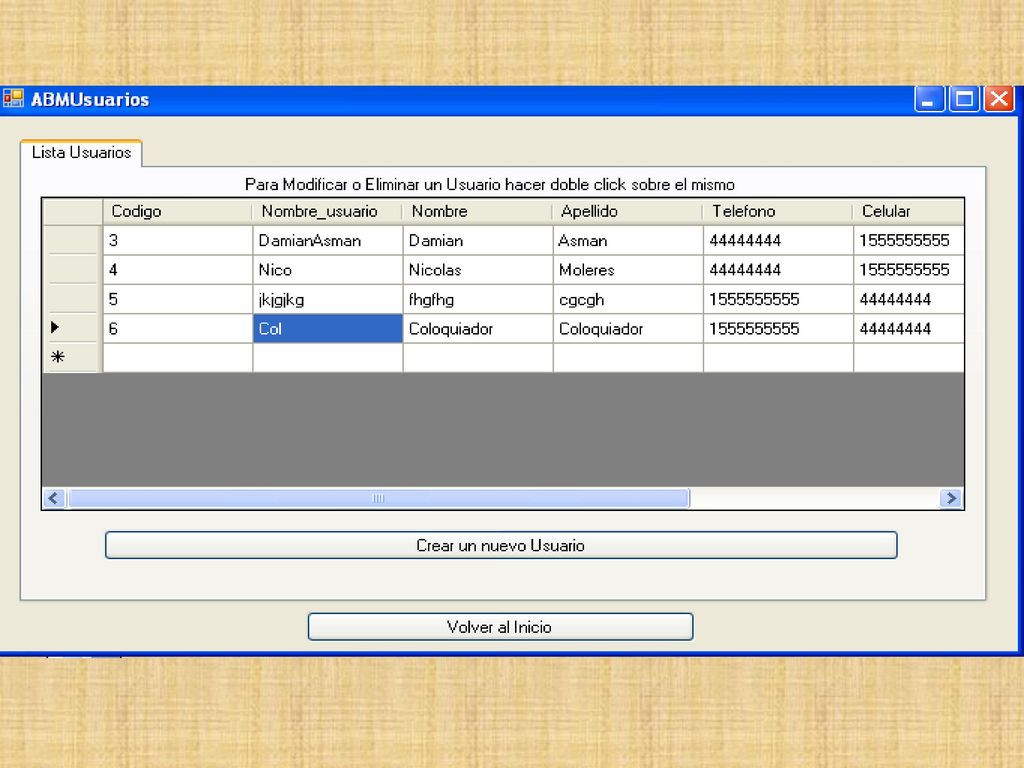The image size is (1024, 768).
Task: Click the Apellido column header
Action: pyautogui.click(x=628, y=212)
